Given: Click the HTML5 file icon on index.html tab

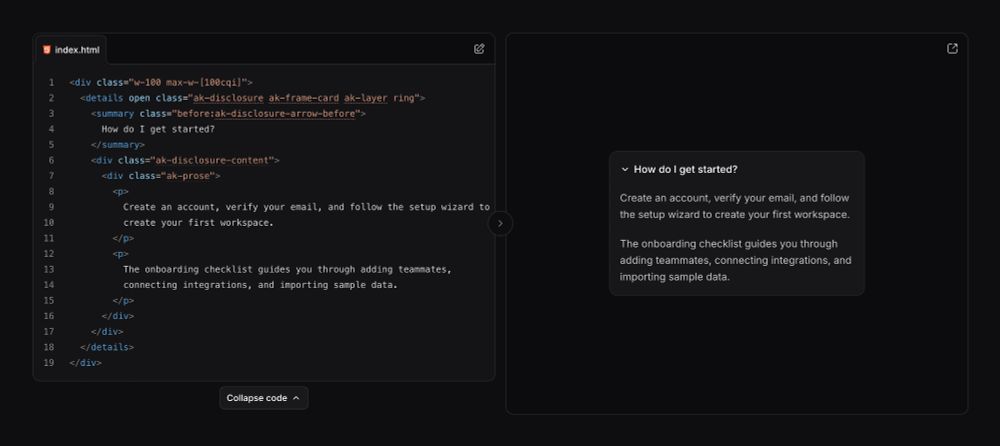Looking at the screenshot, I should 47,50.
